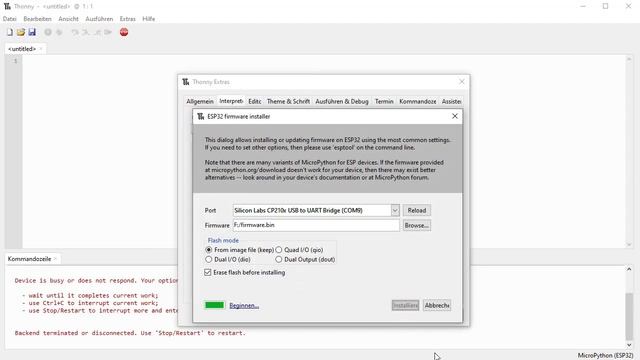This screenshot has height=360, width=640.
Task: Click the New file icon in Thonny toolbar
Action: coord(9,32)
